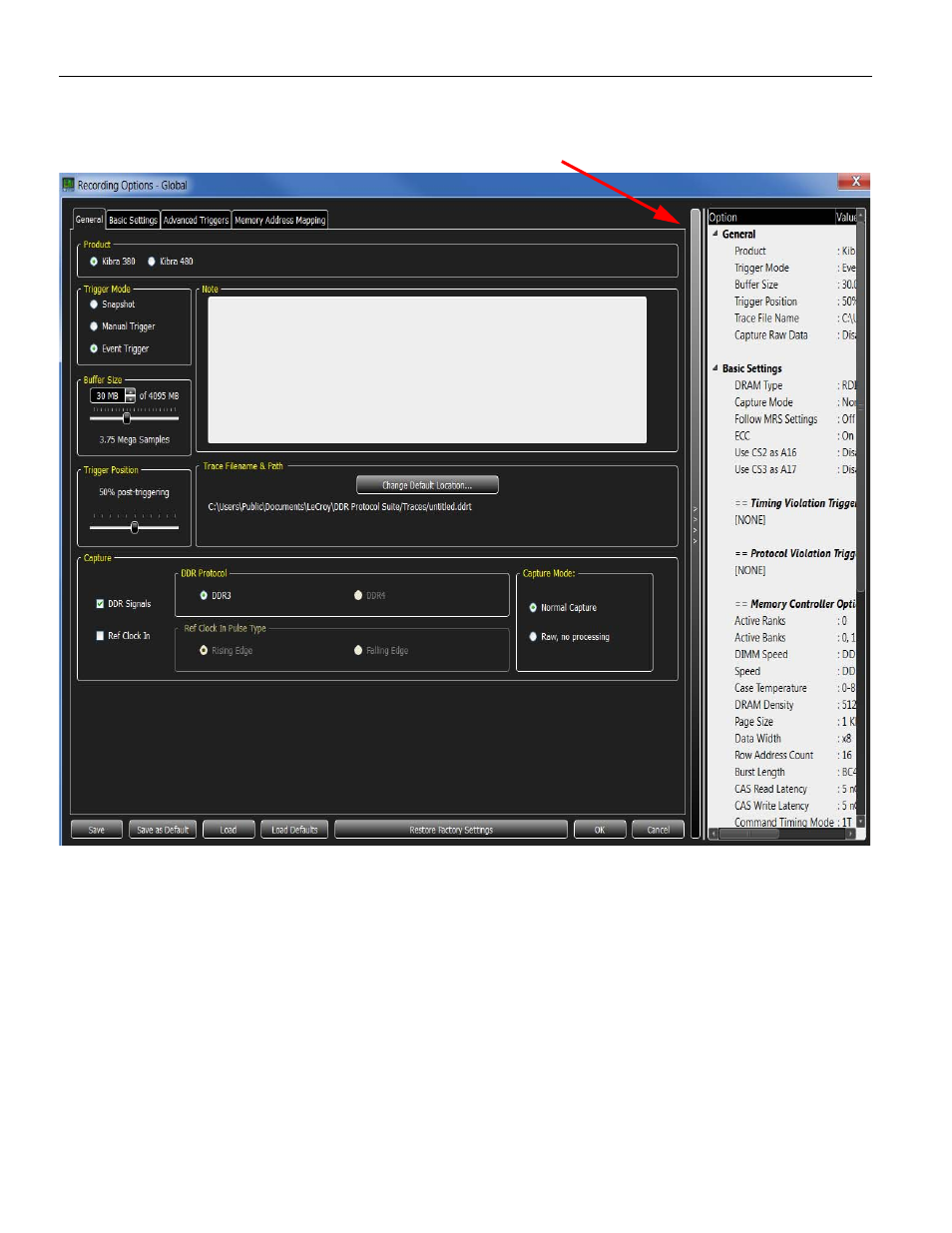Click the Option column header
This screenshot has width=952, height=1233.
pyautogui.click(x=770, y=218)
